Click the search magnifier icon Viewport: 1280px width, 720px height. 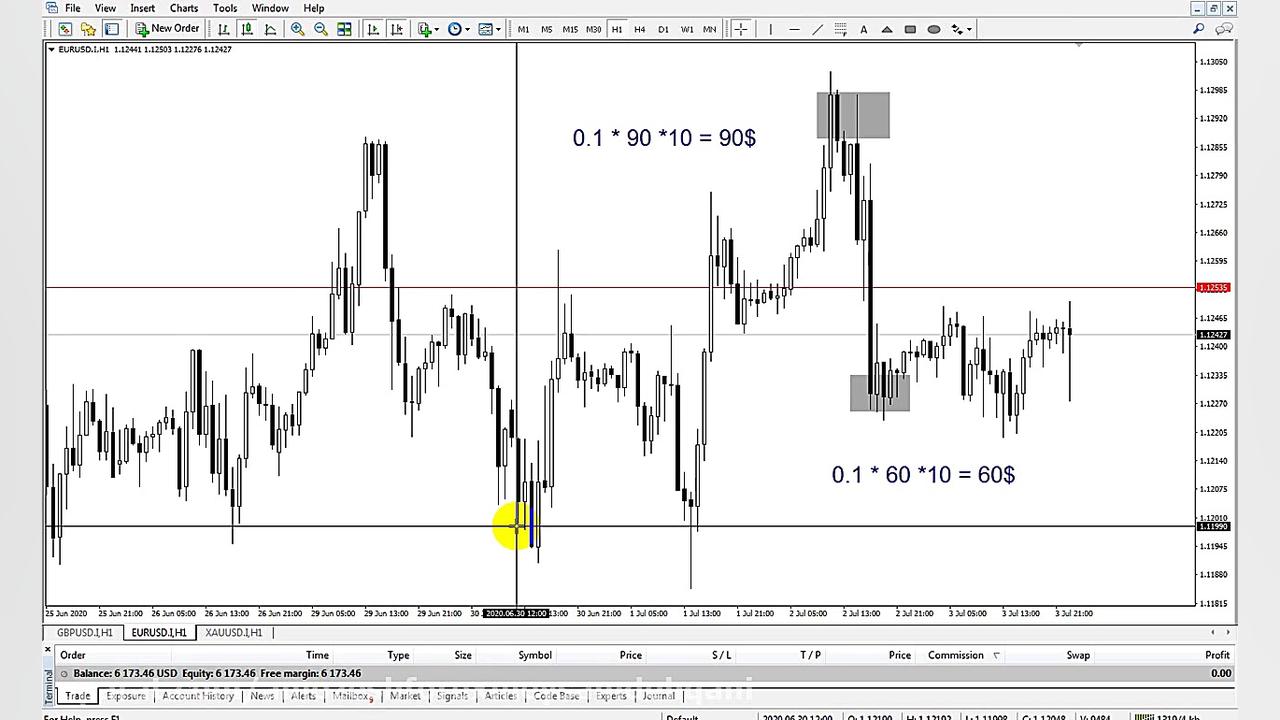click(x=1198, y=29)
